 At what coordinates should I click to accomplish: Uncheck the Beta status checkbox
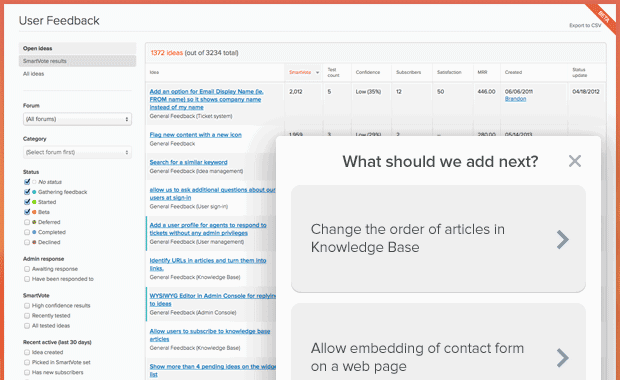pyautogui.click(x=27, y=212)
